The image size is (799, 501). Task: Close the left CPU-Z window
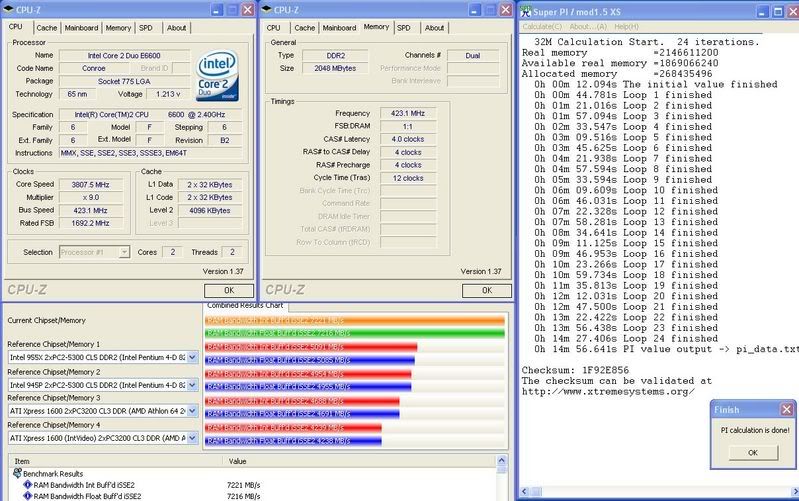[x=248, y=10]
